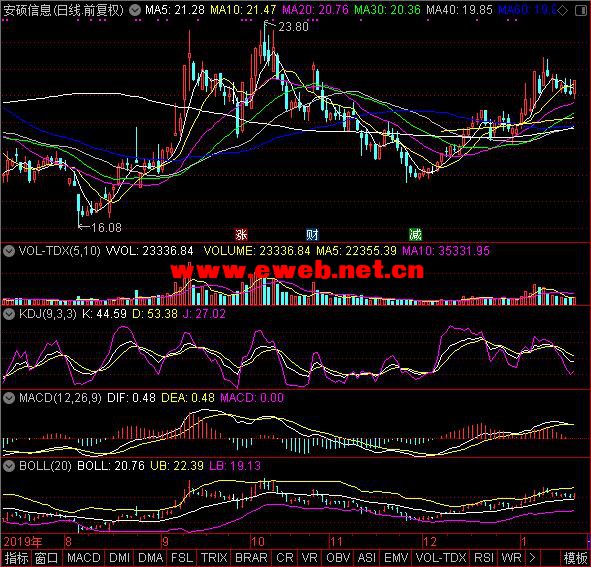Open the 窗口 button
This screenshot has height=567, width=591.
point(46,558)
